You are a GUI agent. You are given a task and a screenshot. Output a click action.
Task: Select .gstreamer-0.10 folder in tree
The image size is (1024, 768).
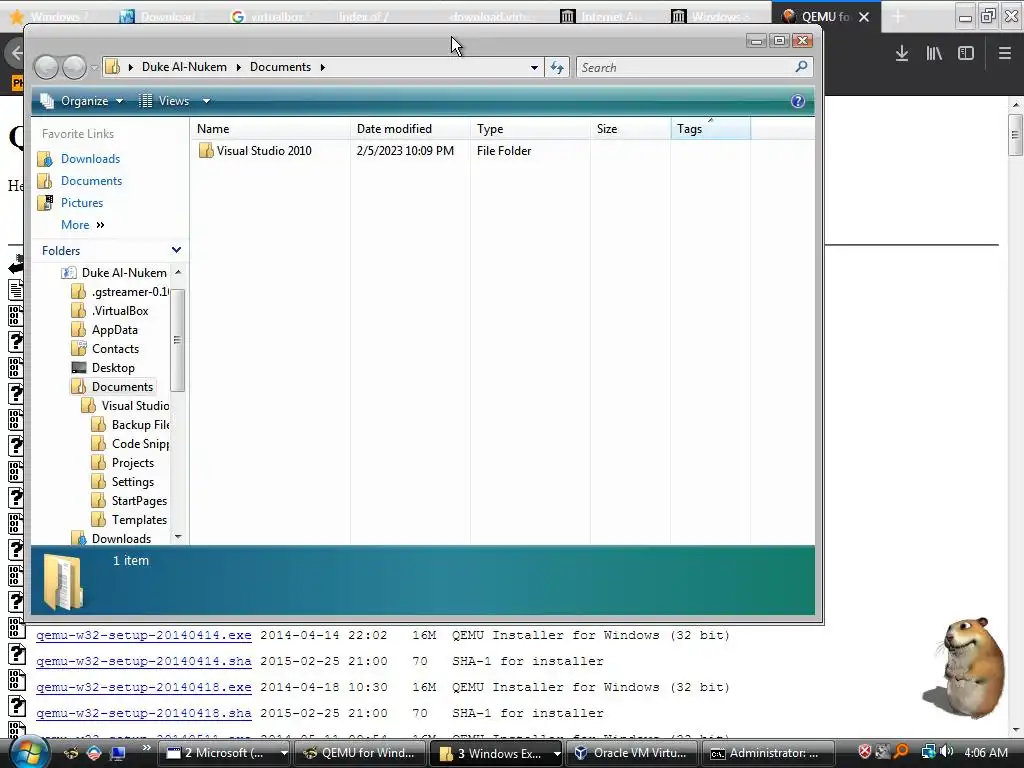pos(129,292)
